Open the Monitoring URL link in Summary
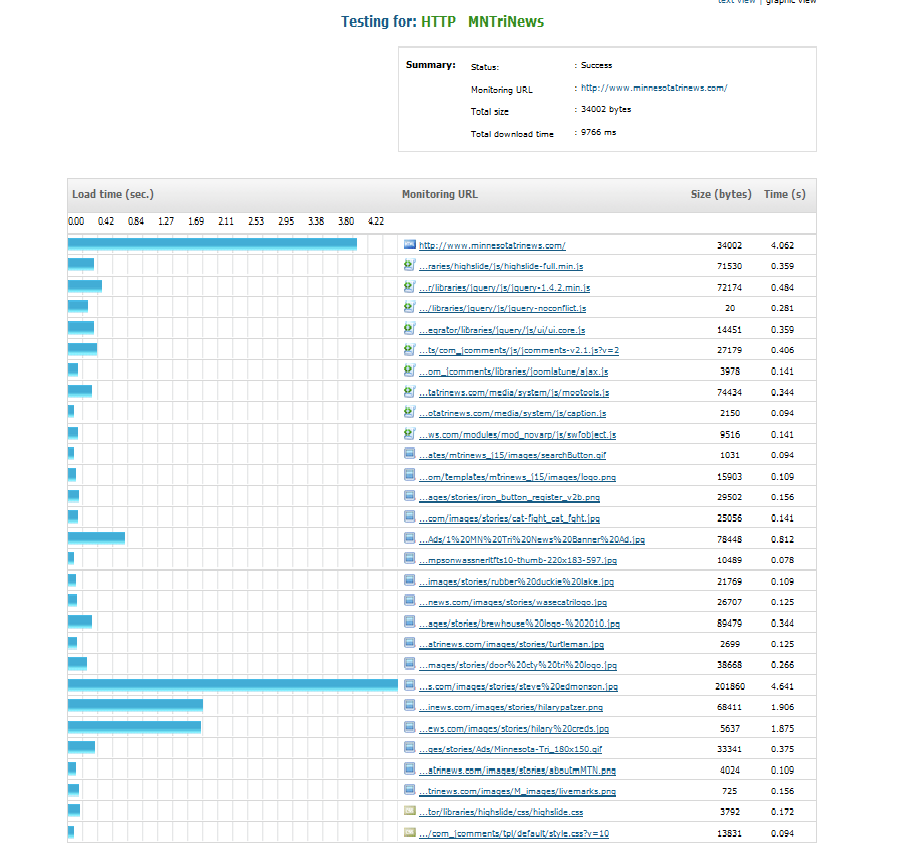899x843 pixels. [653, 88]
